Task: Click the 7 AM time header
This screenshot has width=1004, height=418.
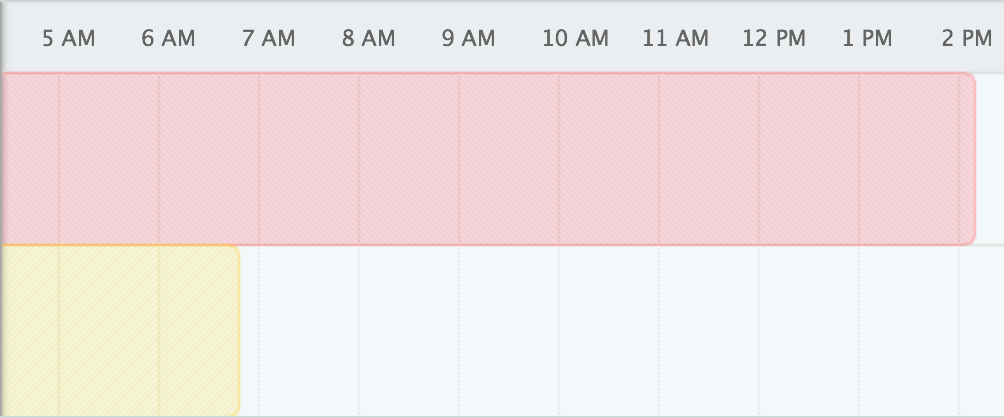Action: 269,39
